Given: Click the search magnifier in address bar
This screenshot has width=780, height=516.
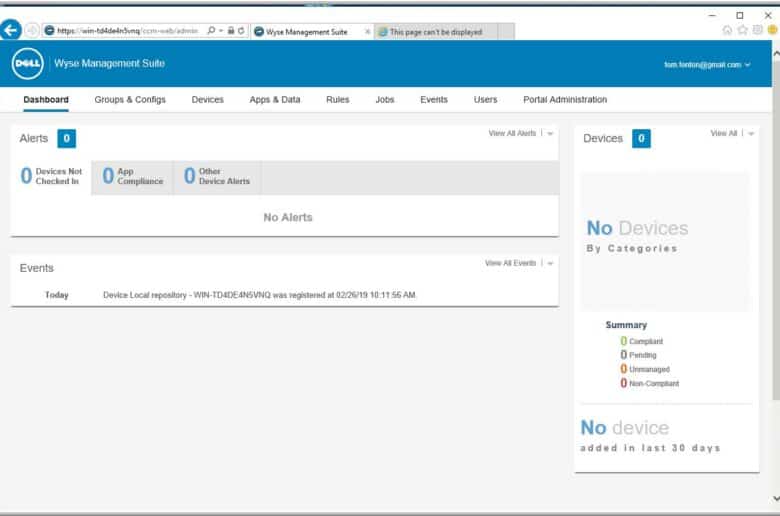Looking at the screenshot, I should [211, 31].
